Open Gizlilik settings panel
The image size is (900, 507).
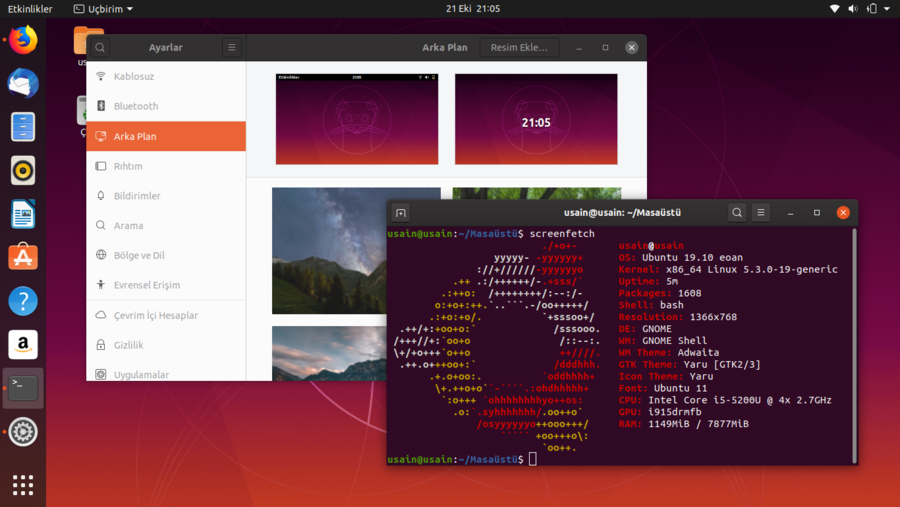tap(128, 345)
